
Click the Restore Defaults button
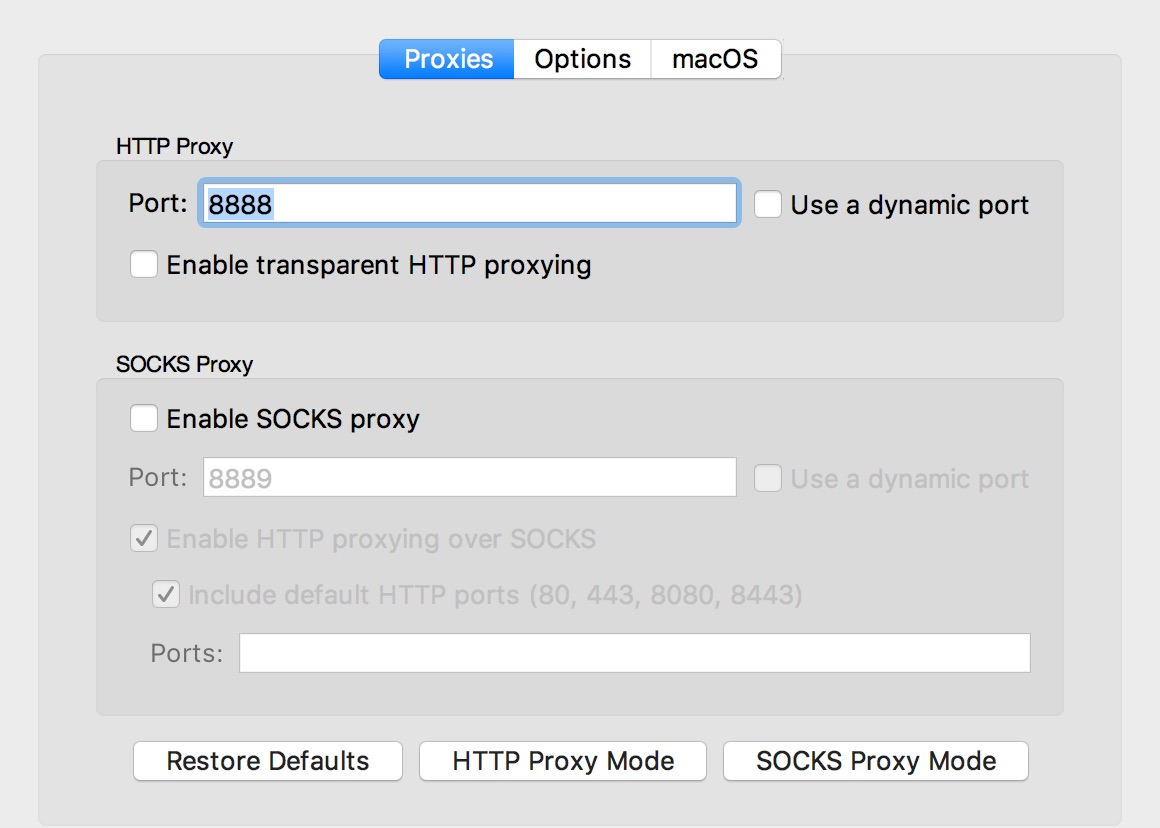268,761
